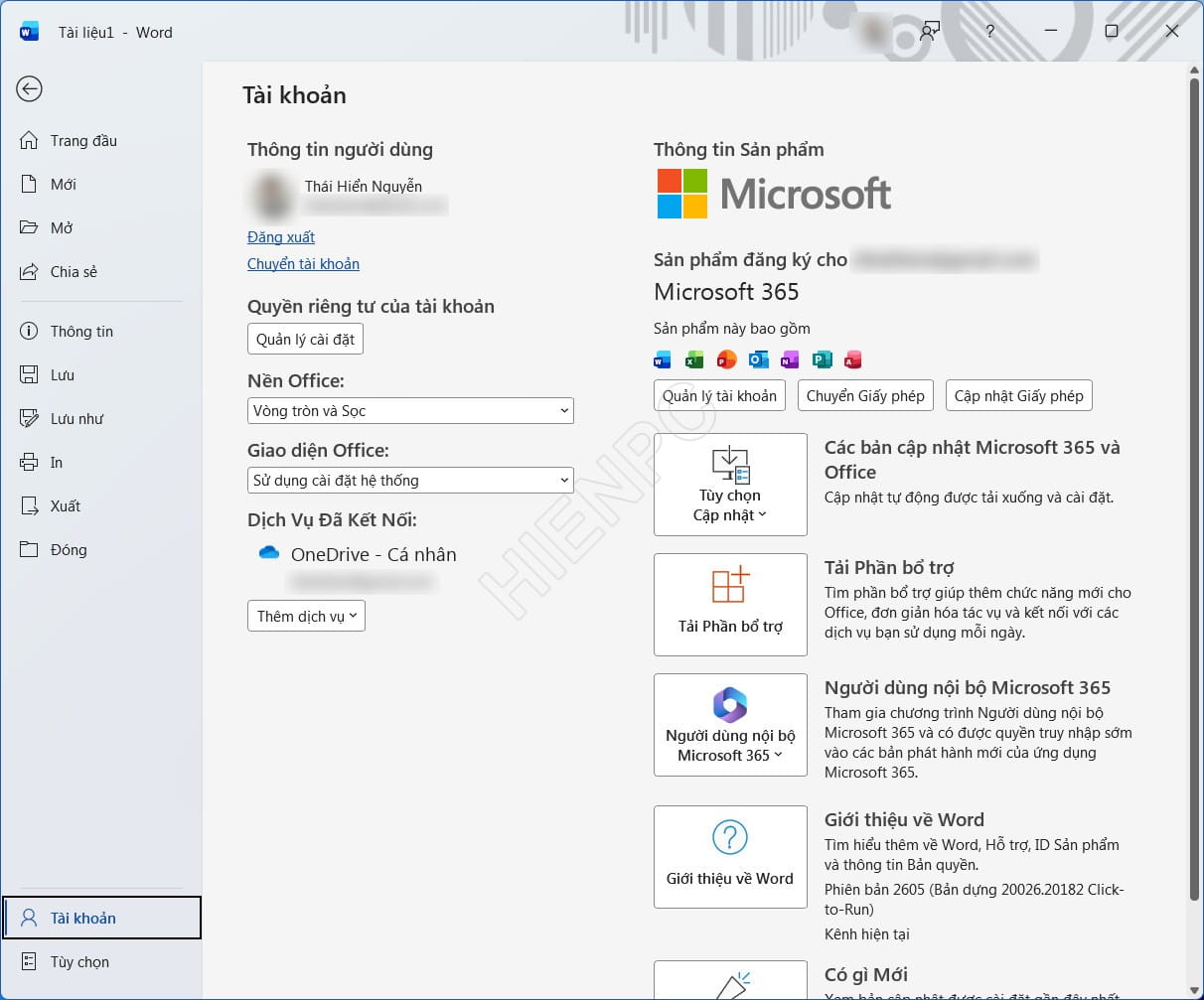Viewport: 1204px width, 1000px height.
Task: Click the Microsoft four-color logo
Action: click(x=682, y=194)
